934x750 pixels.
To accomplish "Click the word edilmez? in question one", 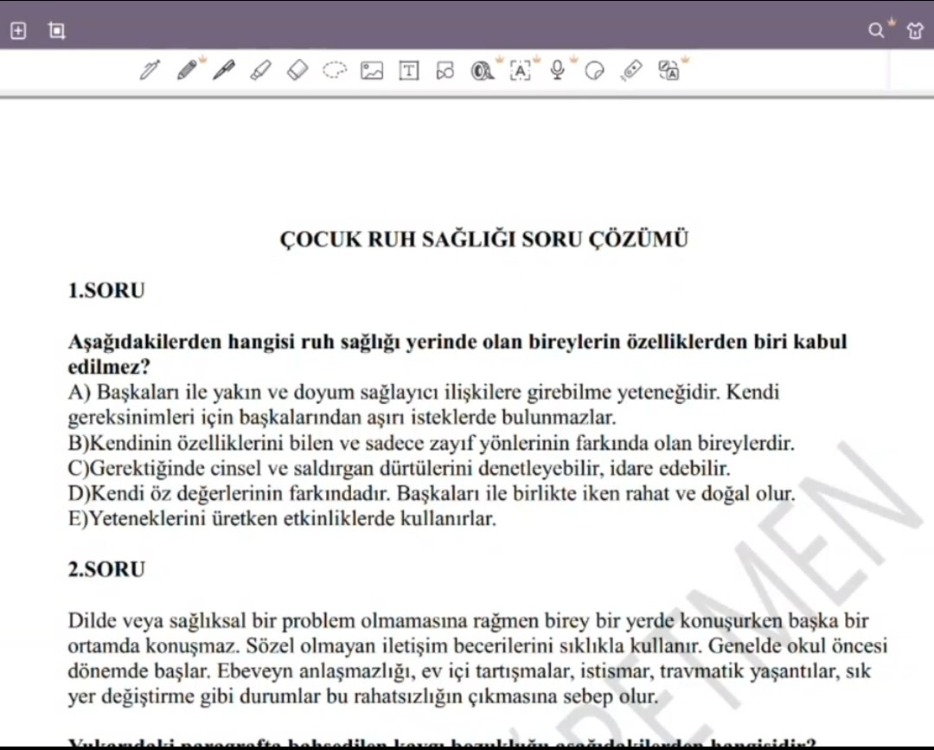I will (109, 367).
